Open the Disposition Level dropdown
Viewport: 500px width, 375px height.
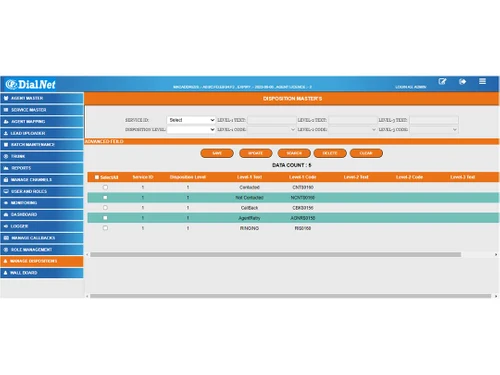pyautogui.click(x=191, y=129)
